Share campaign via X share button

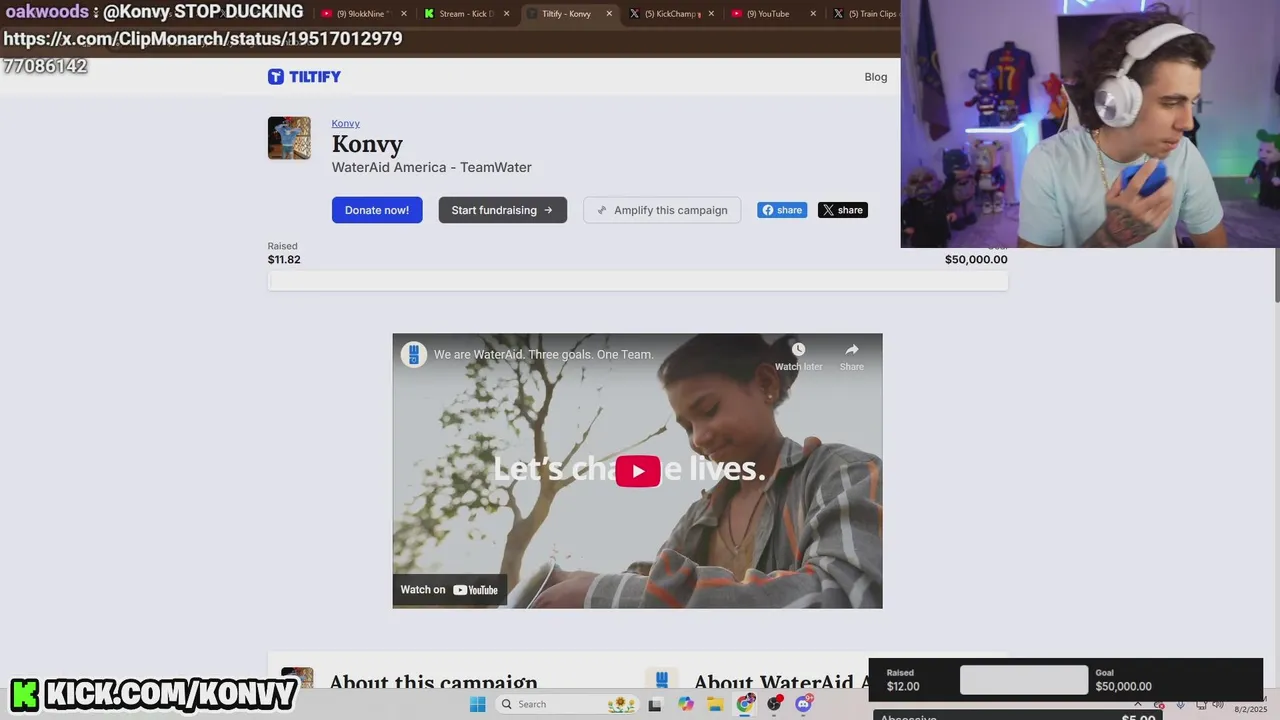click(x=843, y=210)
